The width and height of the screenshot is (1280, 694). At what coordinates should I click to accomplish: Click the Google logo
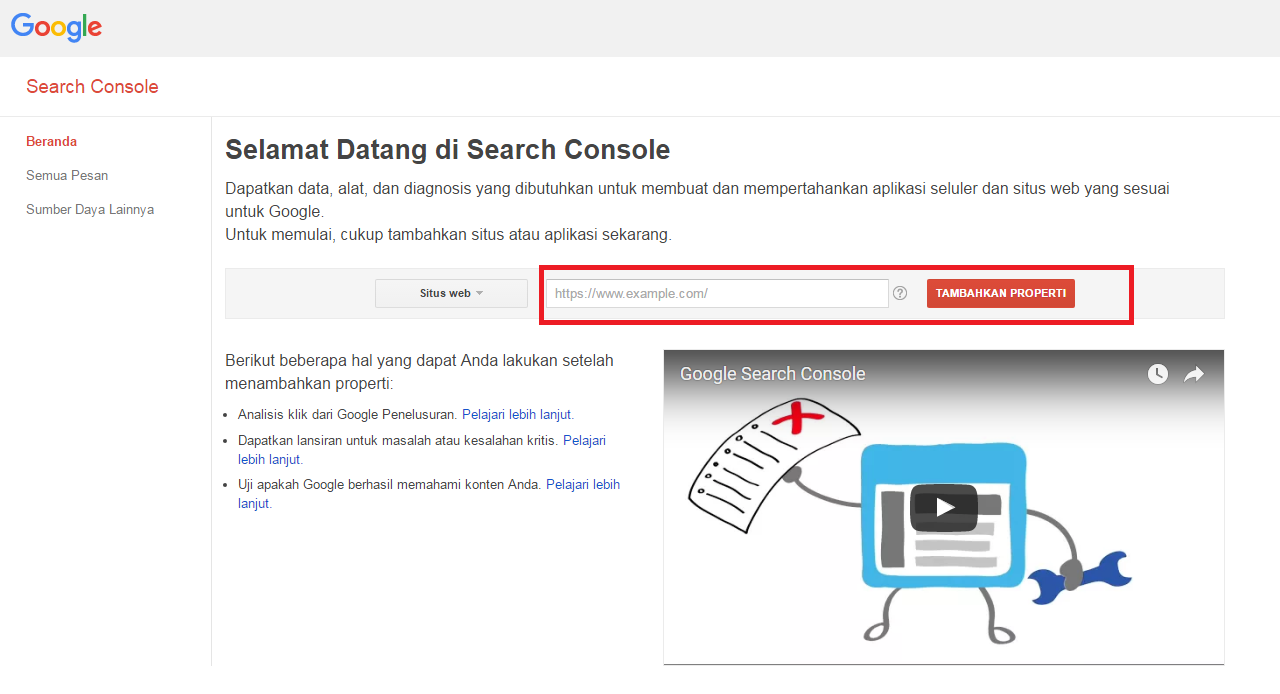56,27
